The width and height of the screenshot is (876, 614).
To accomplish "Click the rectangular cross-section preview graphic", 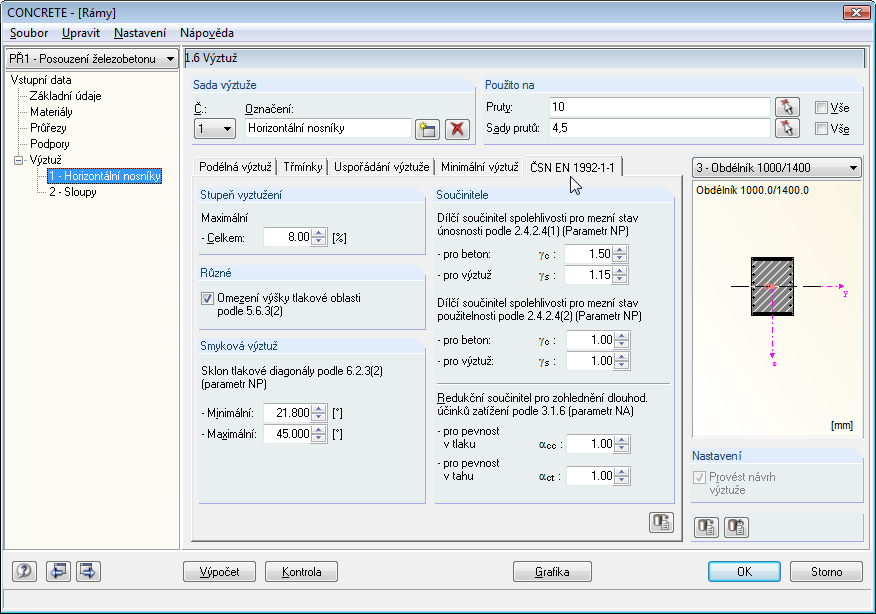I will coord(772,287).
